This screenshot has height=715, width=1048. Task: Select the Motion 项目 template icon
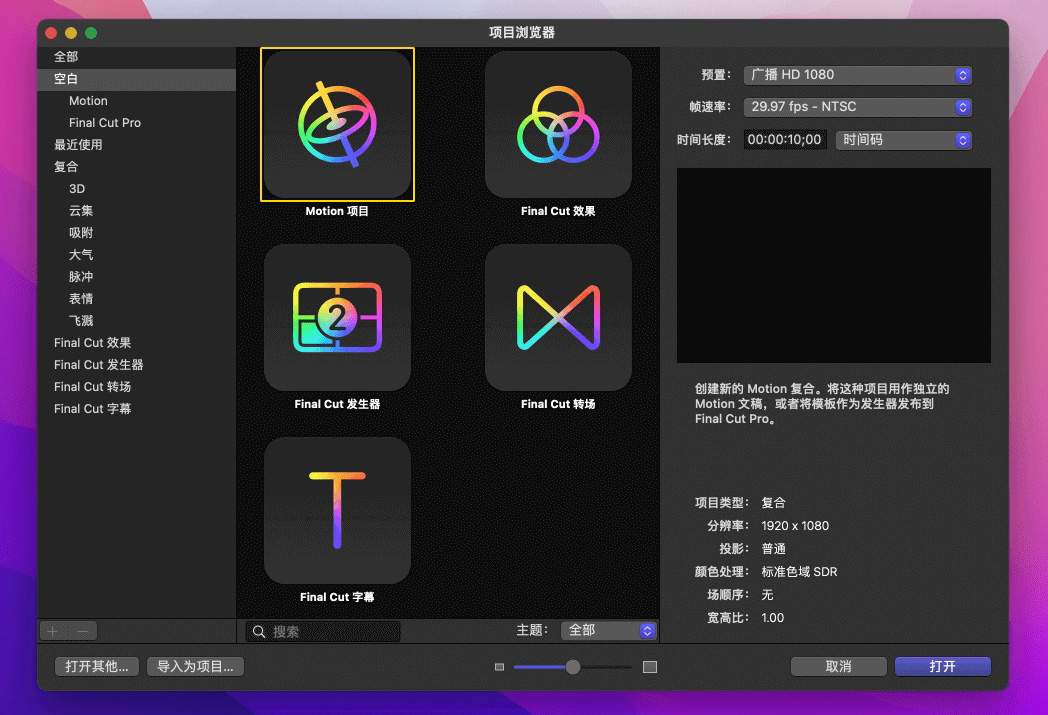click(x=337, y=125)
